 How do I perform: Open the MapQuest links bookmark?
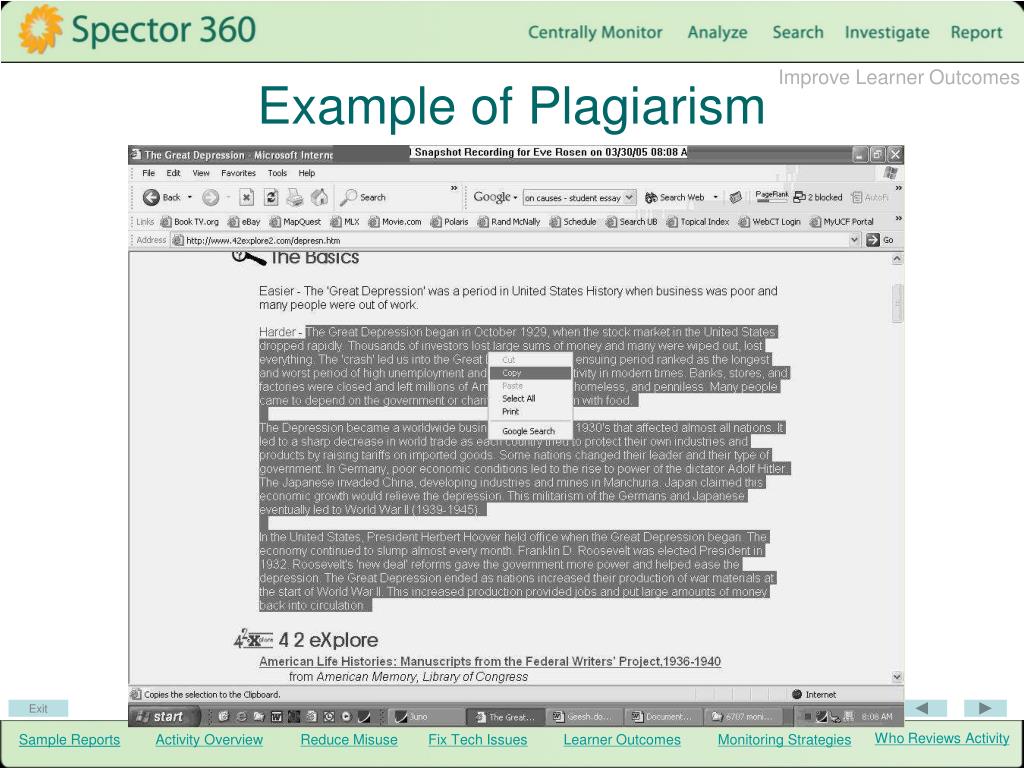tap(295, 222)
